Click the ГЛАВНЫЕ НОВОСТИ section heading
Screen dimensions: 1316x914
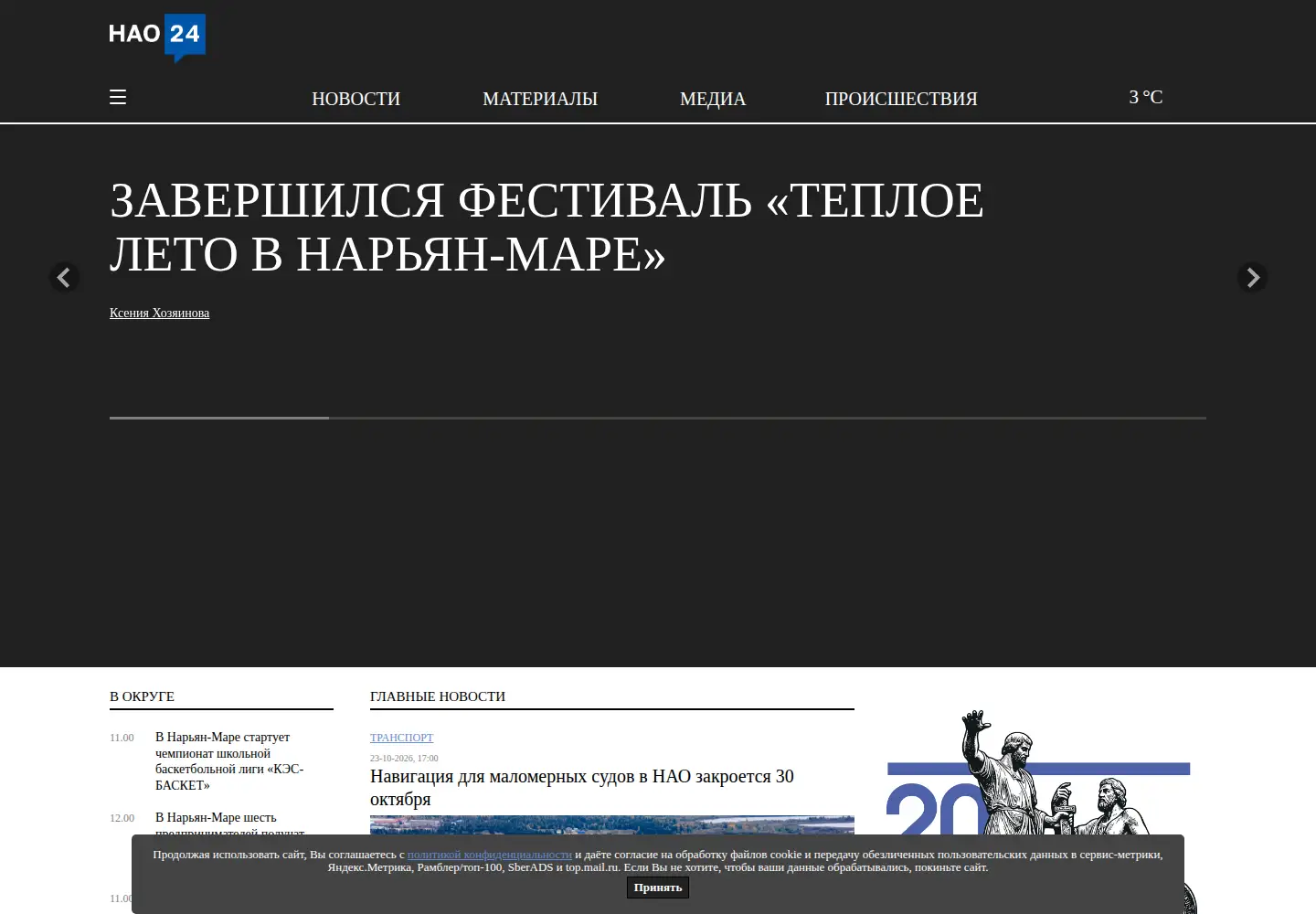(x=438, y=696)
